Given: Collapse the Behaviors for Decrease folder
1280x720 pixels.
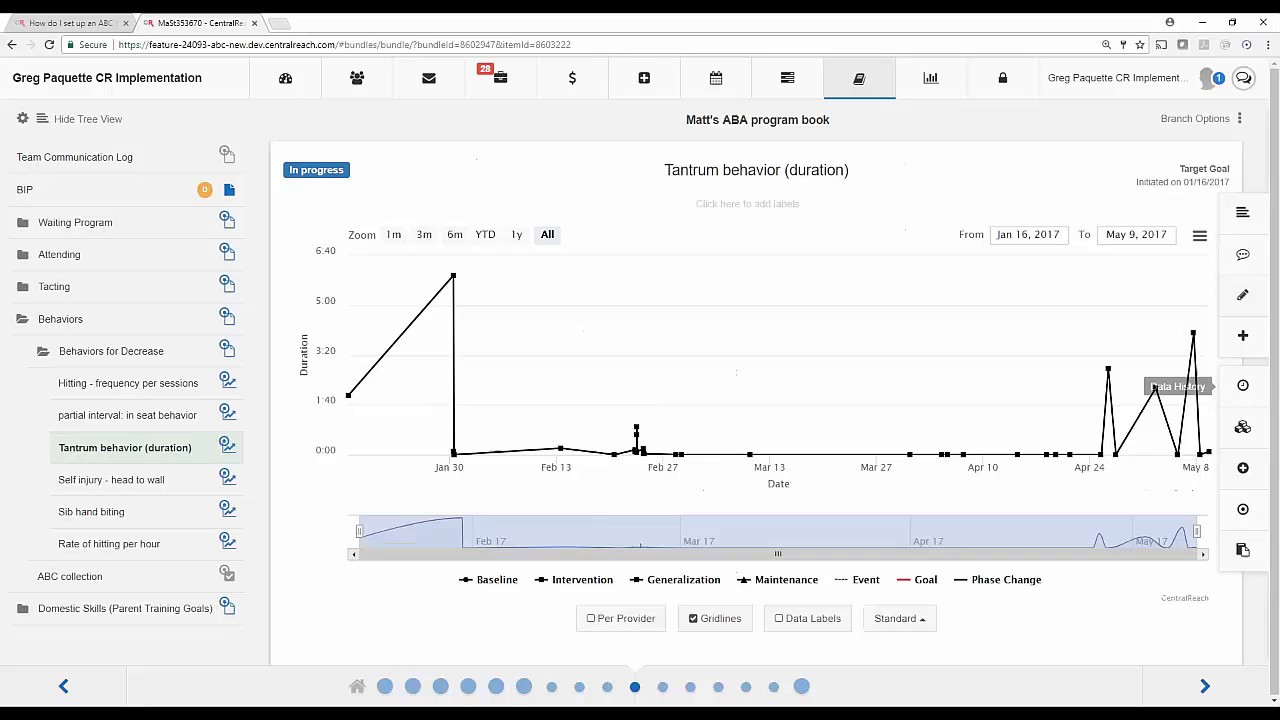Looking at the screenshot, I should click(43, 351).
